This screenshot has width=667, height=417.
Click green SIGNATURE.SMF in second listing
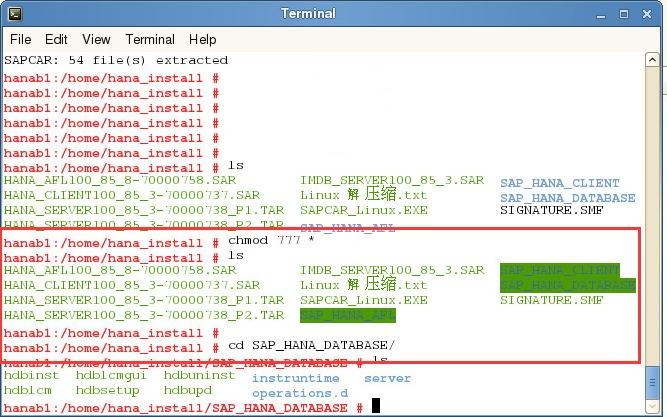click(x=552, y=300)
